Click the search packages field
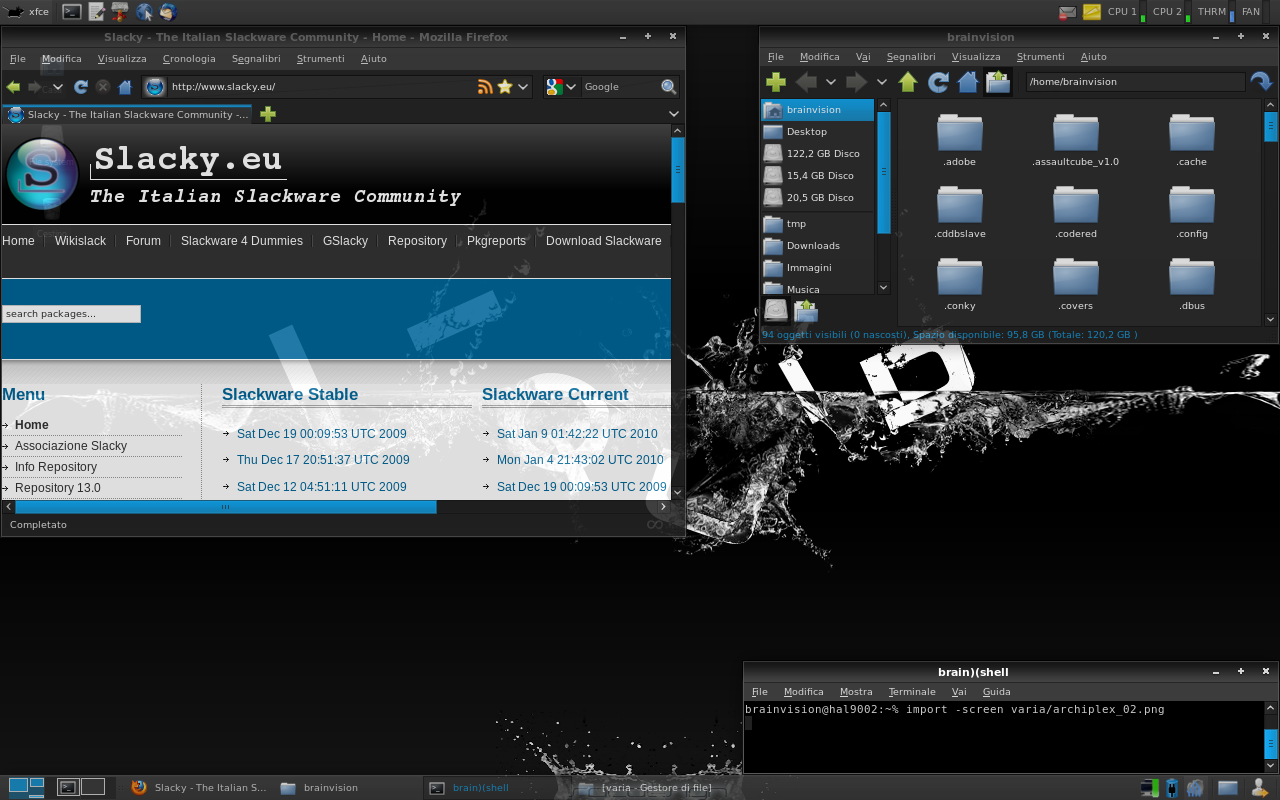This screenshot has height=800, width=1280. click(x=71, y=314)
